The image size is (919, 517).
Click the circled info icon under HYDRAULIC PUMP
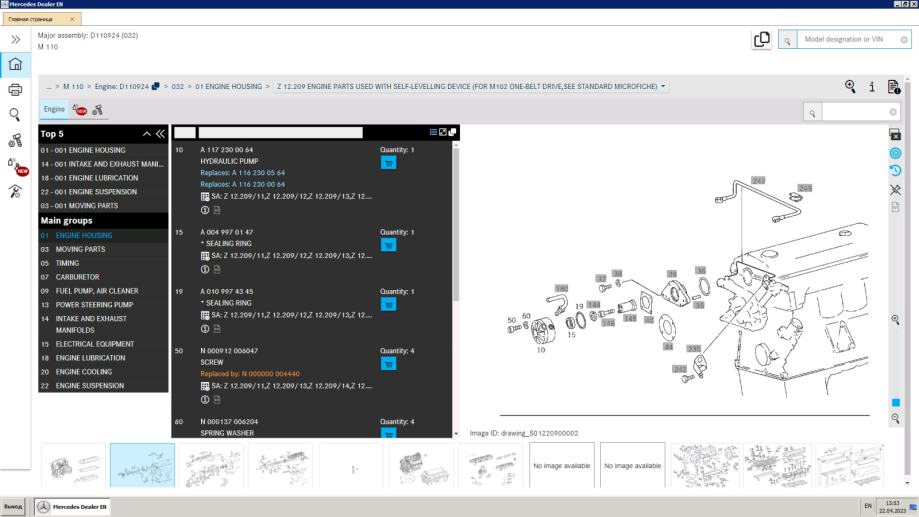tap(205, 210)
